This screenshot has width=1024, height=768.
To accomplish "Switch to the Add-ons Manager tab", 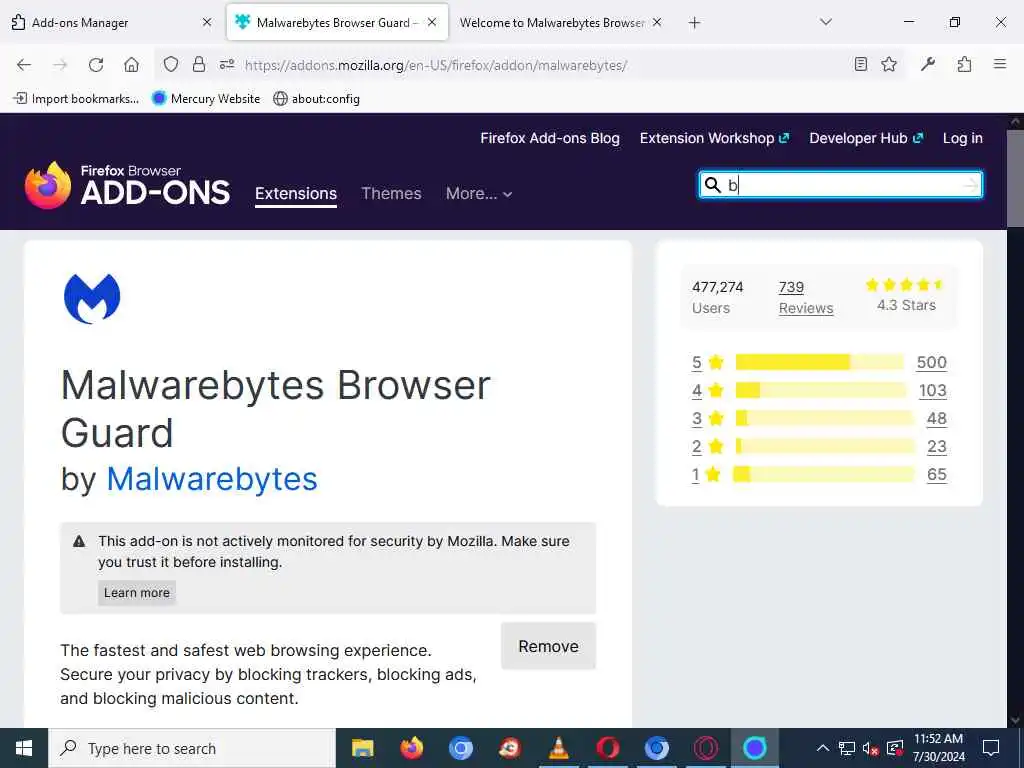I will (x=111, y=22).
